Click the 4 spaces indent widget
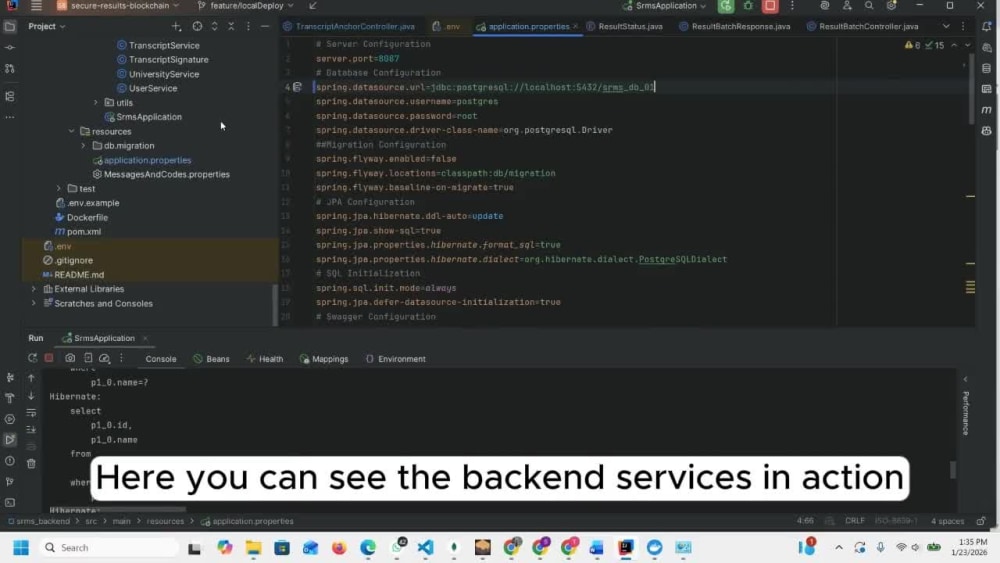This screenshot has width=1000, height=563. 947,521
